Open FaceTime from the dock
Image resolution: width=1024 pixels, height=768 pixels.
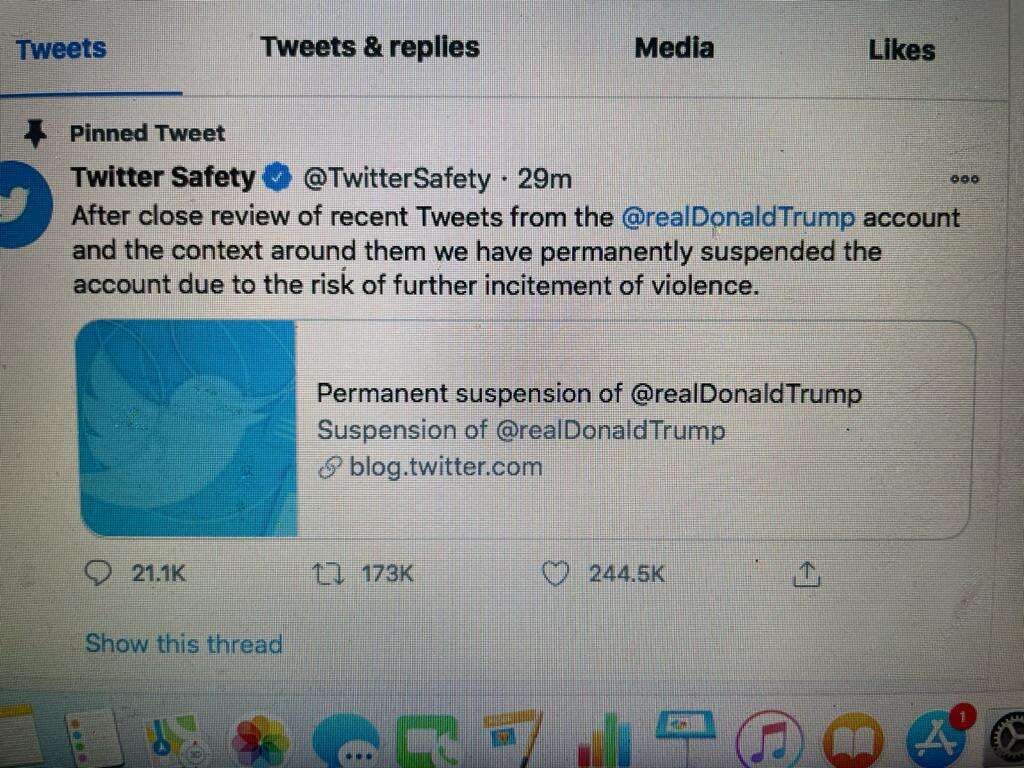coord(427,744)
